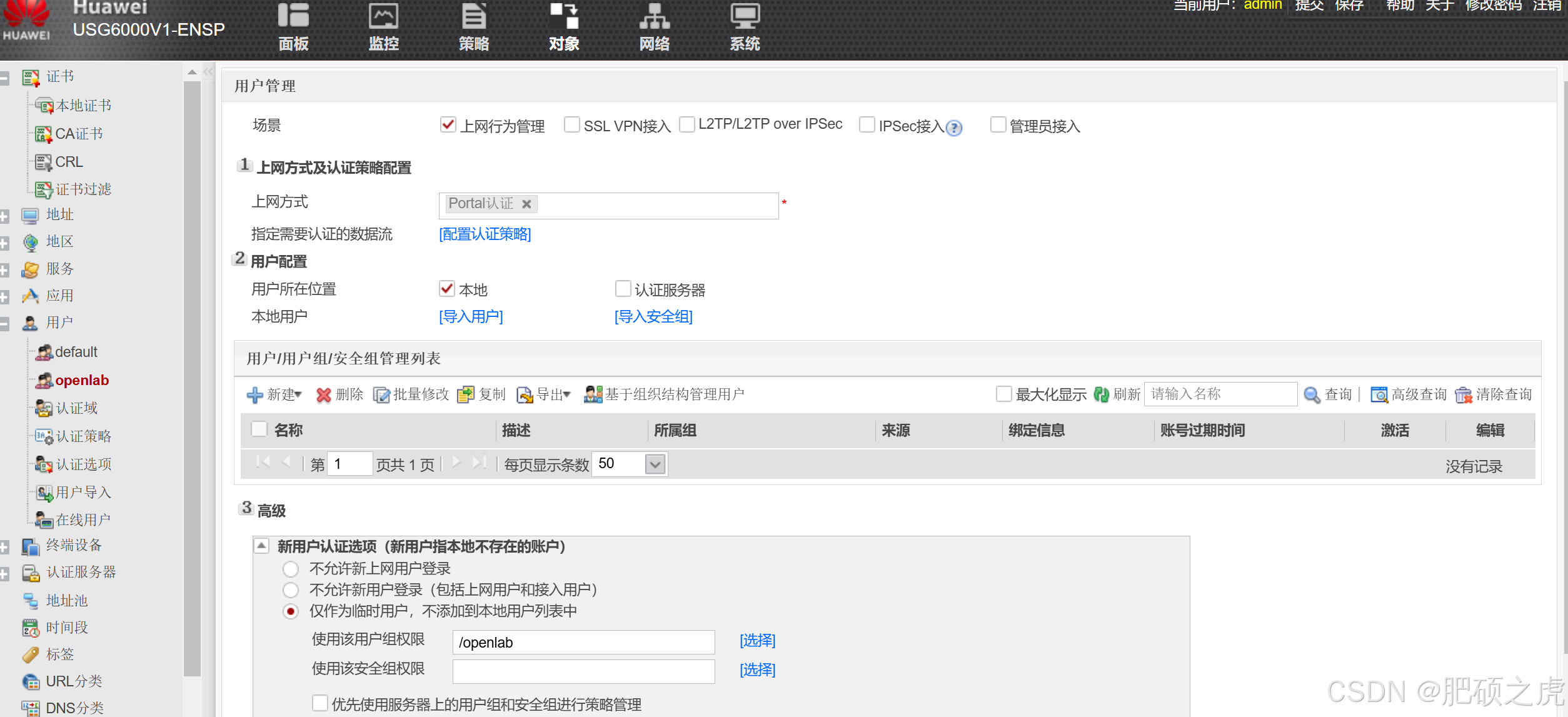Image resolution: width=1568 pixels, height=717 pixels.
Task: Click the red delete X icon
Action: click(x=323, y=395)
